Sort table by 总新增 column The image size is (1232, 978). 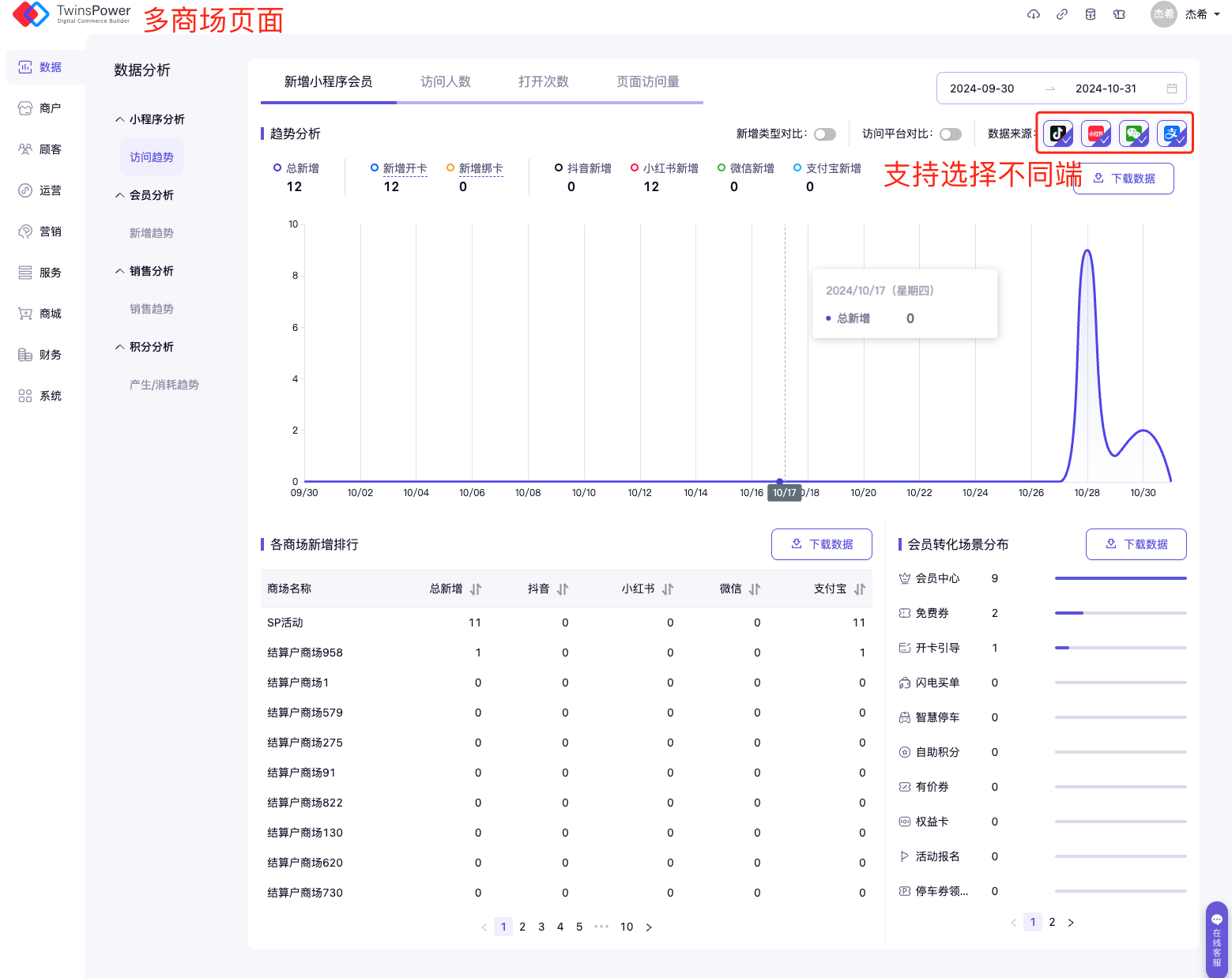pos(476,589)
